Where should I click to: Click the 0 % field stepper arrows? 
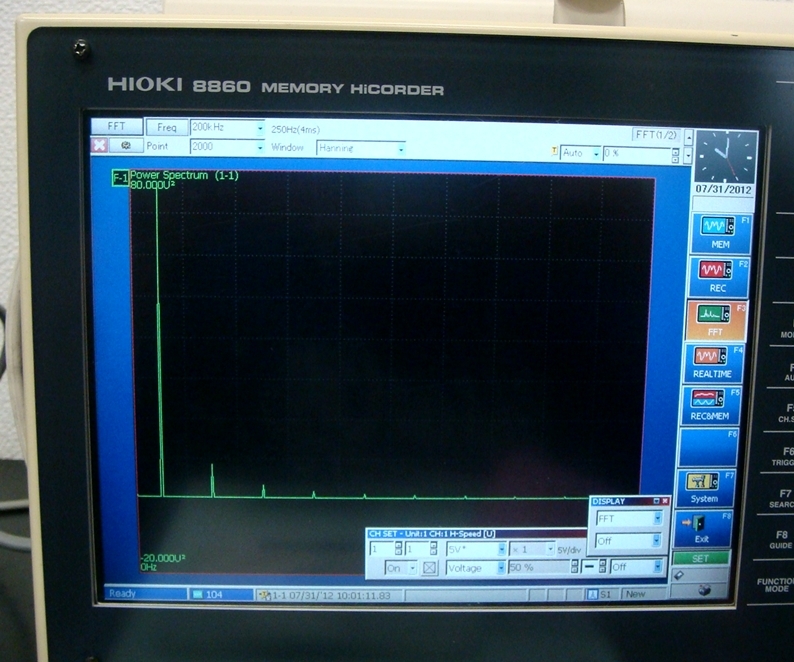coord(675,154)
